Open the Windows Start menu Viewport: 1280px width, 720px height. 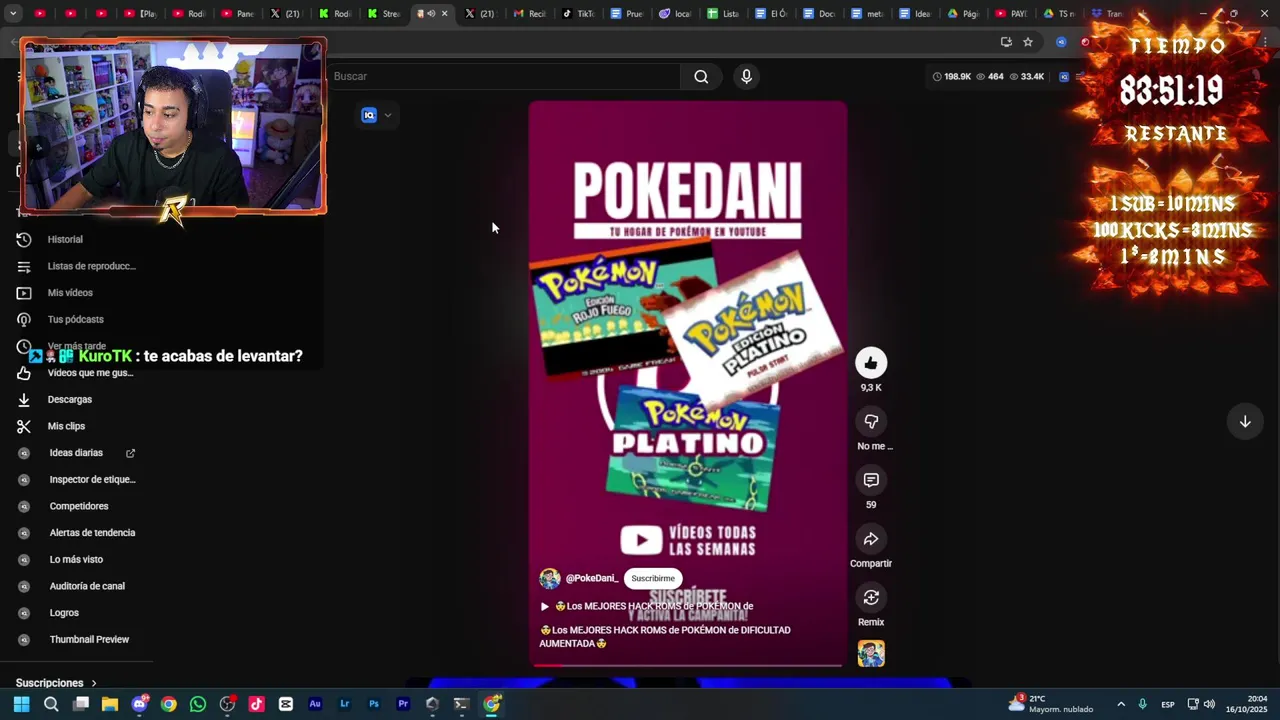22,704
